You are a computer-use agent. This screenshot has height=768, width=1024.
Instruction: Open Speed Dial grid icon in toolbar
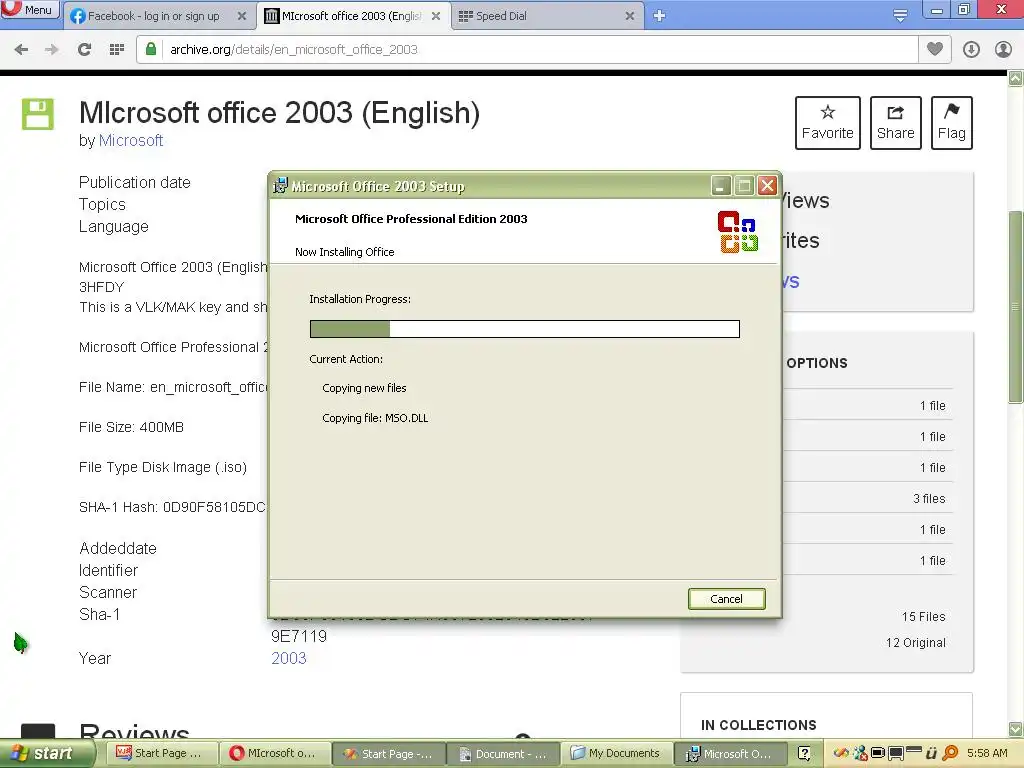tap(116, 50)
